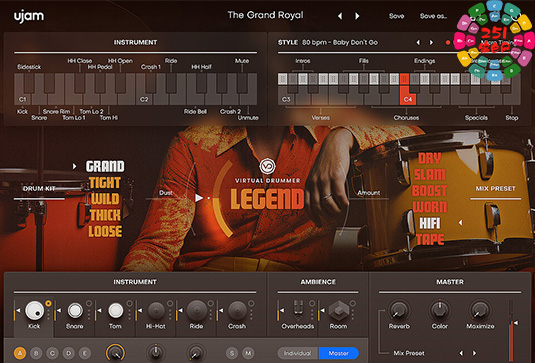Select the LOOSE drum kit
Screen dimensions: 535x363
tap(105, 232)
